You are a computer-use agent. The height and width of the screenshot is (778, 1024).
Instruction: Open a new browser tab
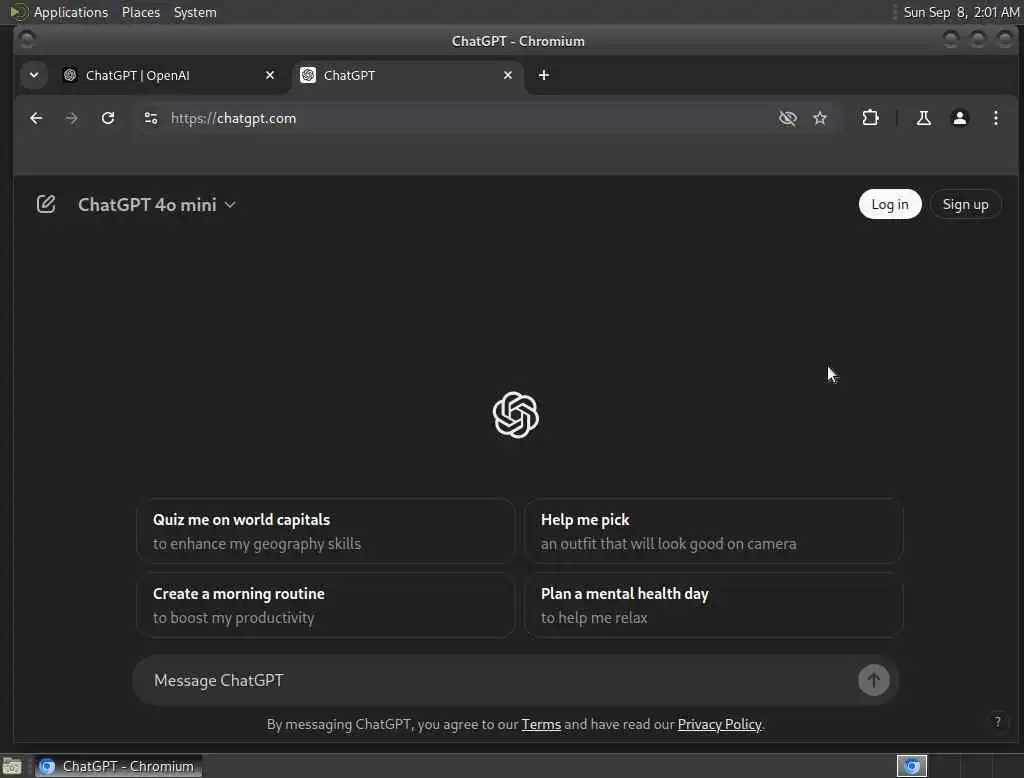543,75
